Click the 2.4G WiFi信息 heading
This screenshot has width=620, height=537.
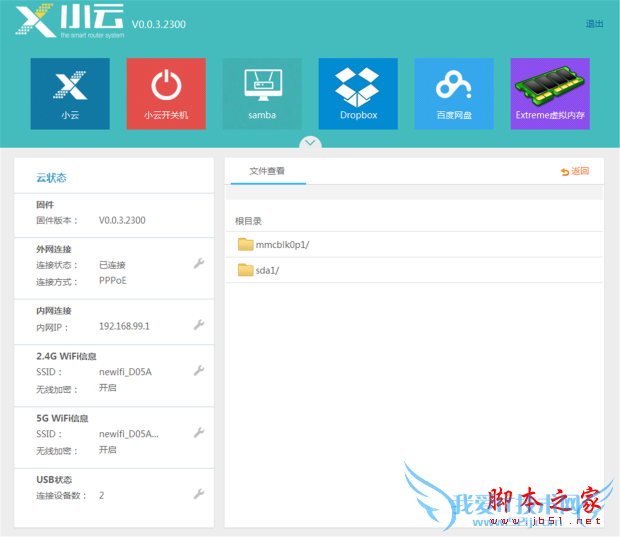point(66,356)
